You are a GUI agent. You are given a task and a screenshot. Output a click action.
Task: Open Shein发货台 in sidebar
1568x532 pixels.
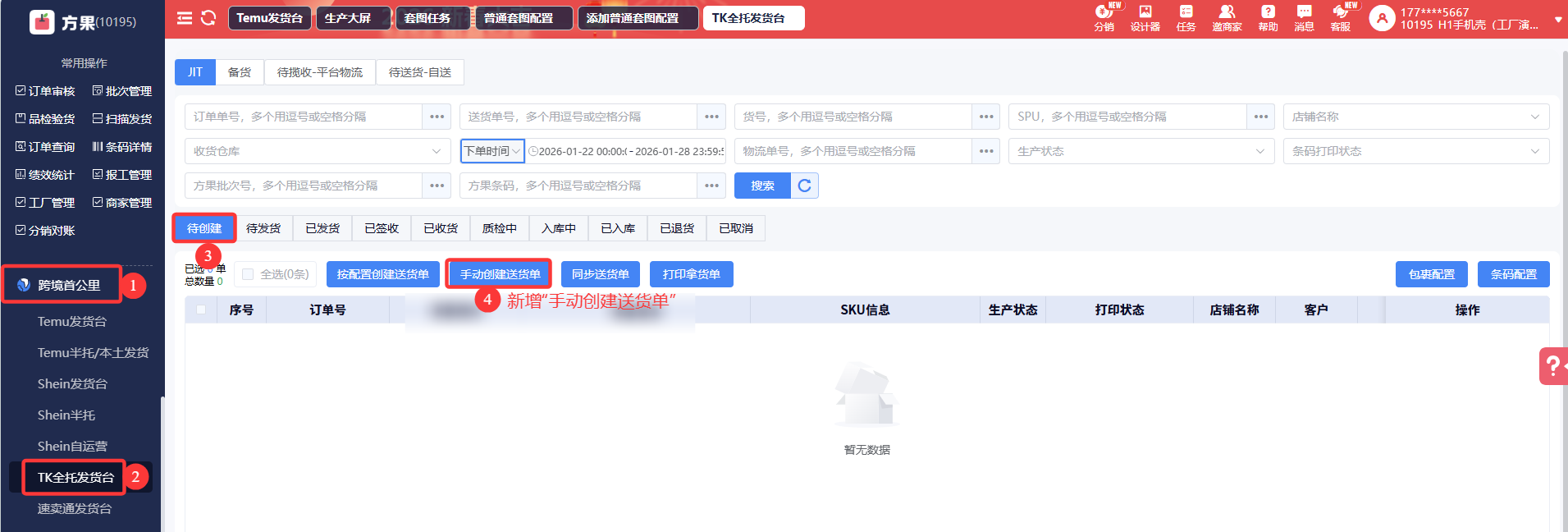[72, 383]
